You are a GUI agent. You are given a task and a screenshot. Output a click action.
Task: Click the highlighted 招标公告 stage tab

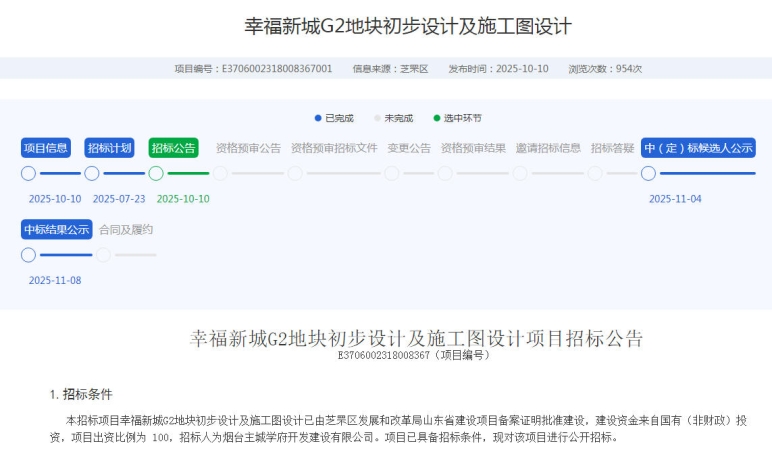[x=174, y=148]
